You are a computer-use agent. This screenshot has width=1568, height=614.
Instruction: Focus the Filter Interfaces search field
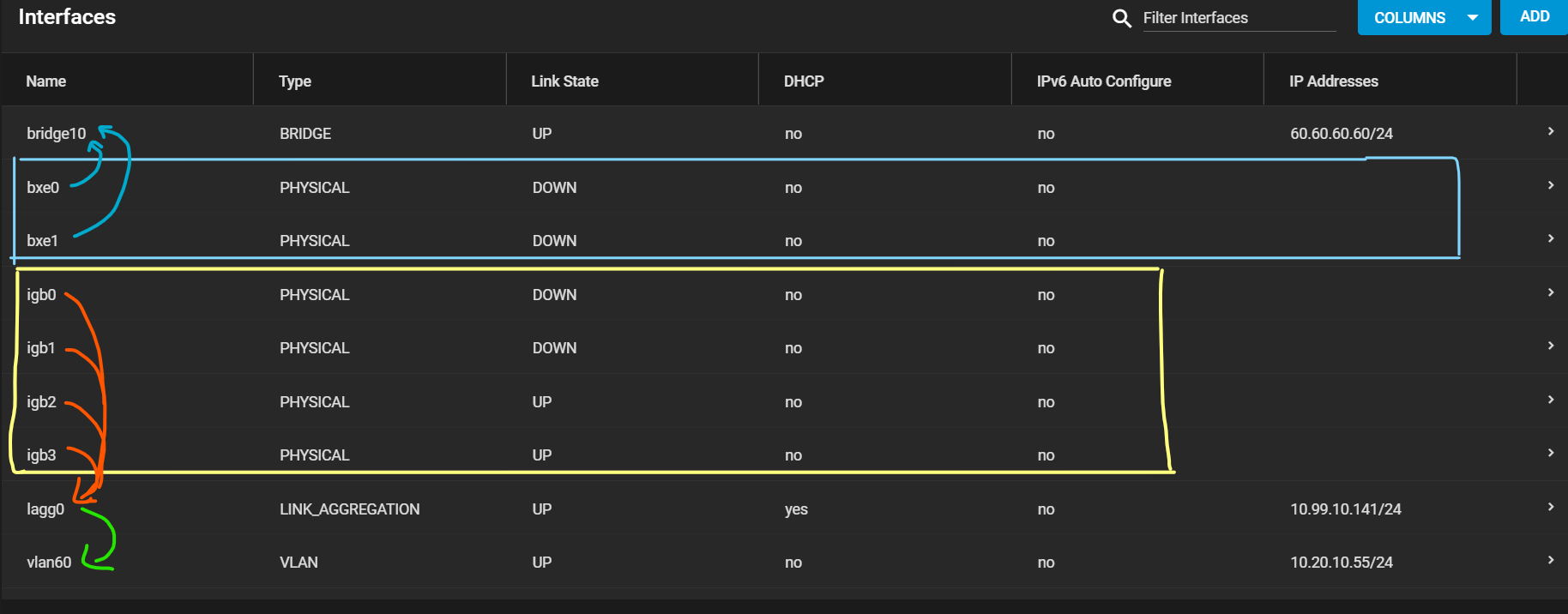pos(1239,18)
